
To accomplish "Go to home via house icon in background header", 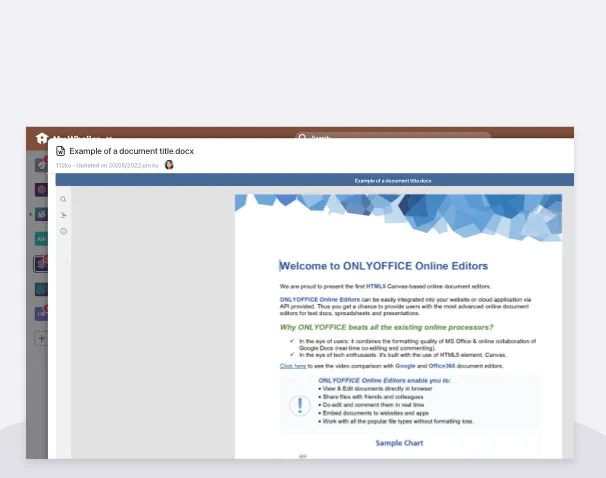I will [41, 138].
